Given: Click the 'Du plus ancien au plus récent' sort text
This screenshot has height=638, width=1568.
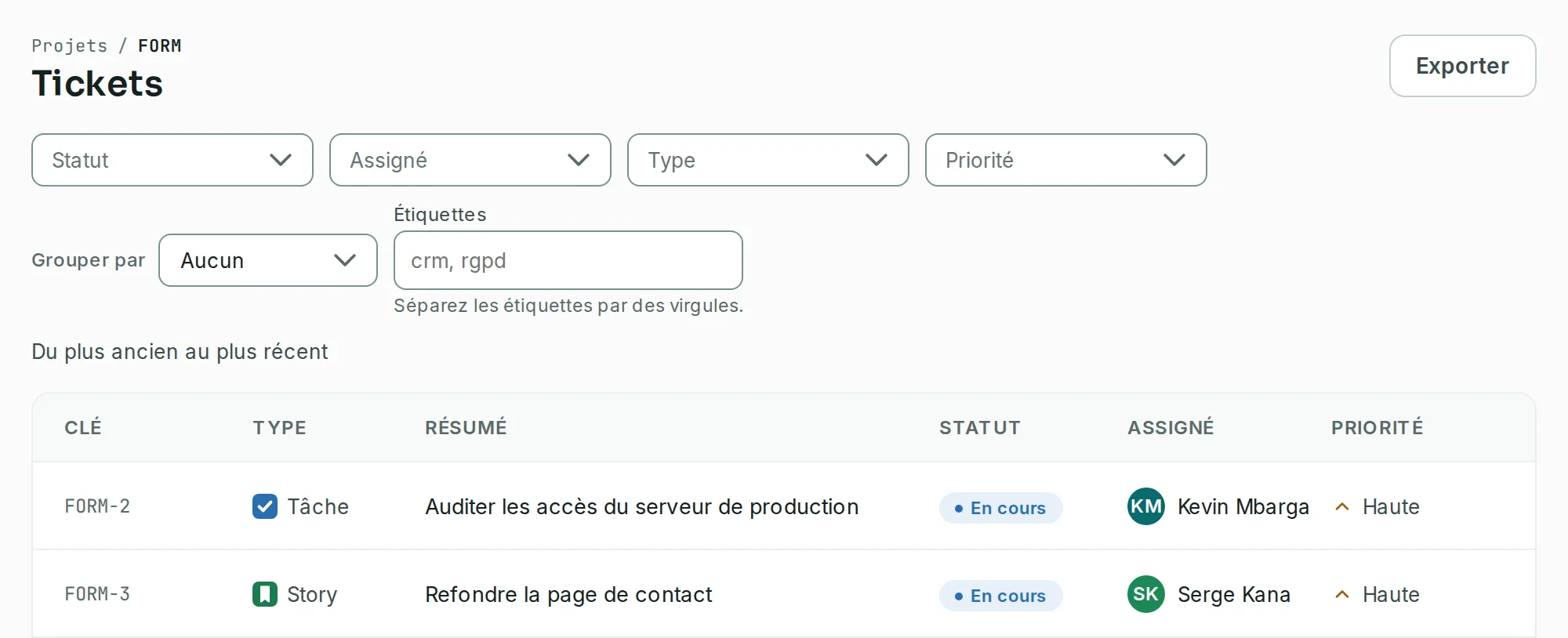Looking at the screenshot, I should 180,351.
